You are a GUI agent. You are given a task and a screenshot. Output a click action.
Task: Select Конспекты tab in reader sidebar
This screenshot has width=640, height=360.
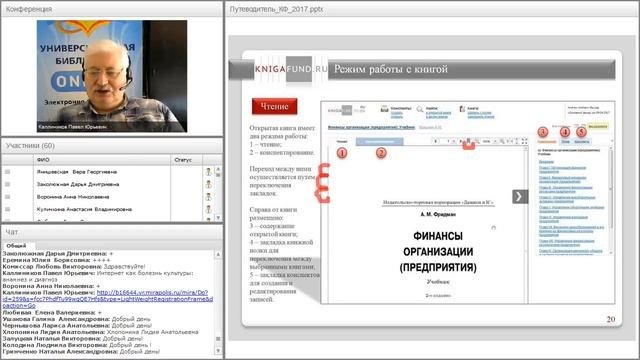click(x=582, y=142)
